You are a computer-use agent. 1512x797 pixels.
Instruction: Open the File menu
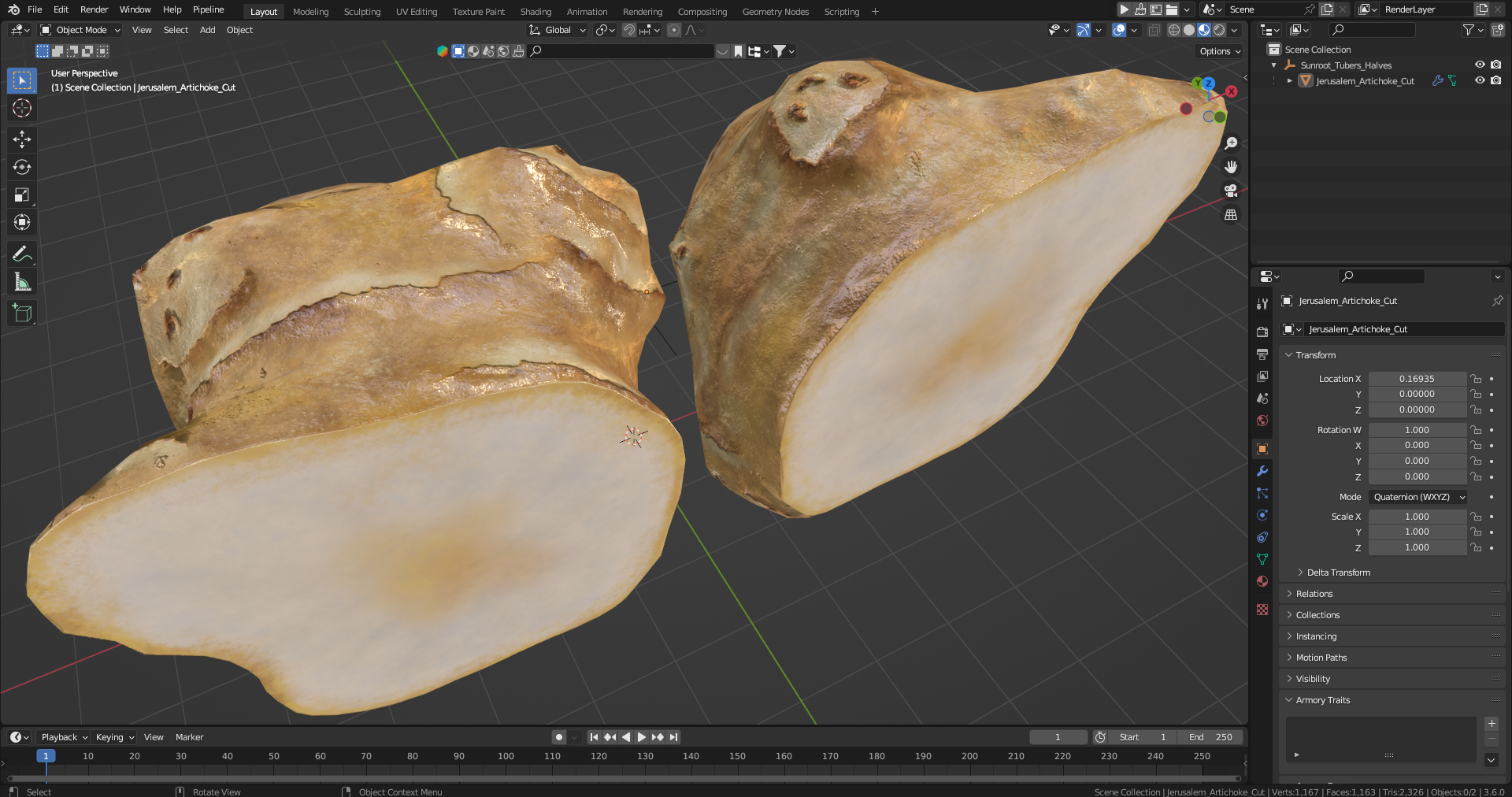coord(35,9)
